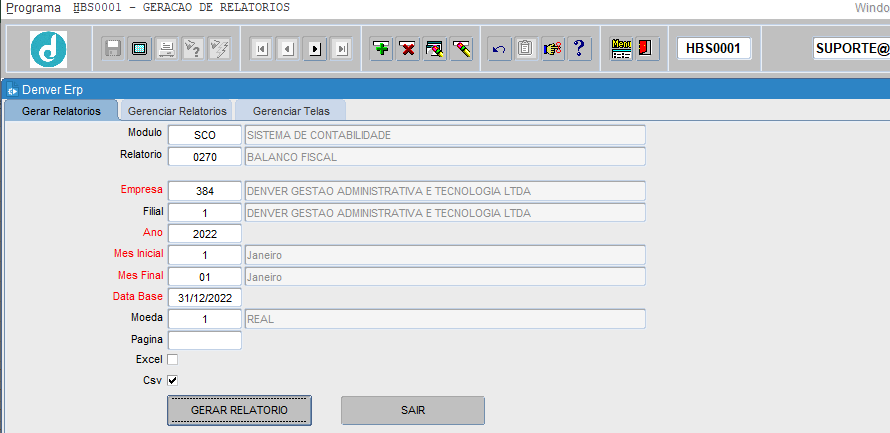This screenshot has width=890, height=433.
Task: Click the Mes Final Janeiro description
Action: tap(445, 277)
